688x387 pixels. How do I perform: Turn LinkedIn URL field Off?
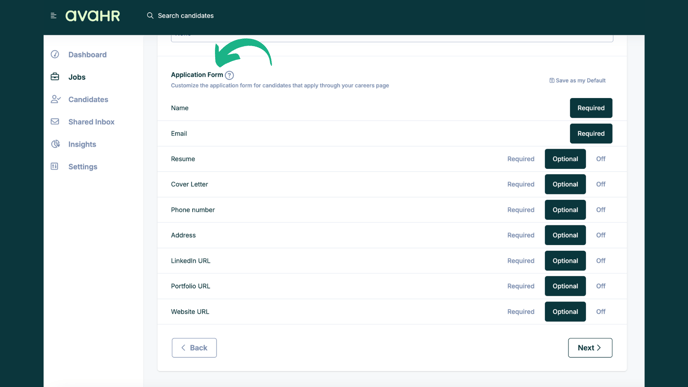[x=601, y=261]
